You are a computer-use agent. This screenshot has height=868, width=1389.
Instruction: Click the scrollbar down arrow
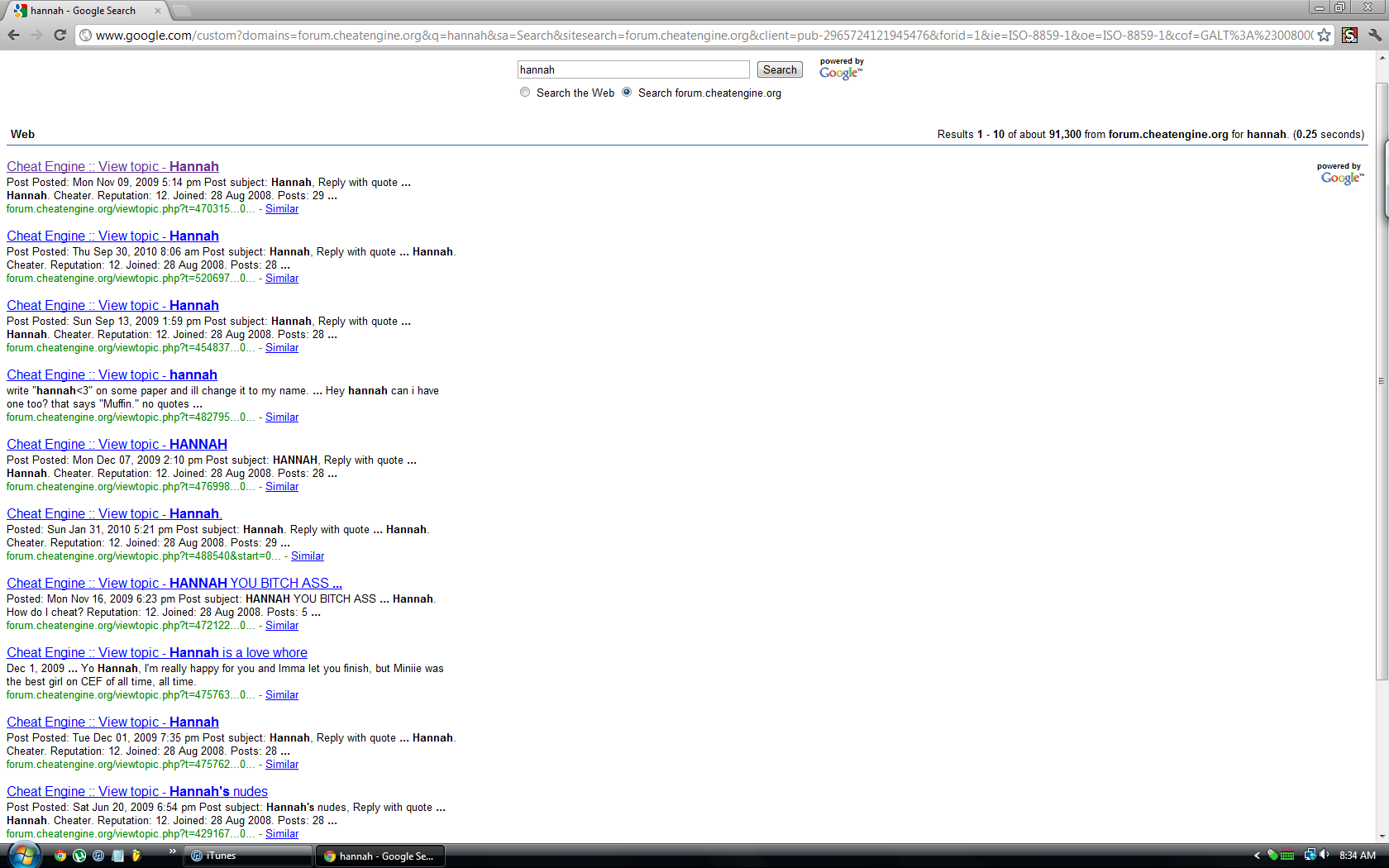(1382, 836)
